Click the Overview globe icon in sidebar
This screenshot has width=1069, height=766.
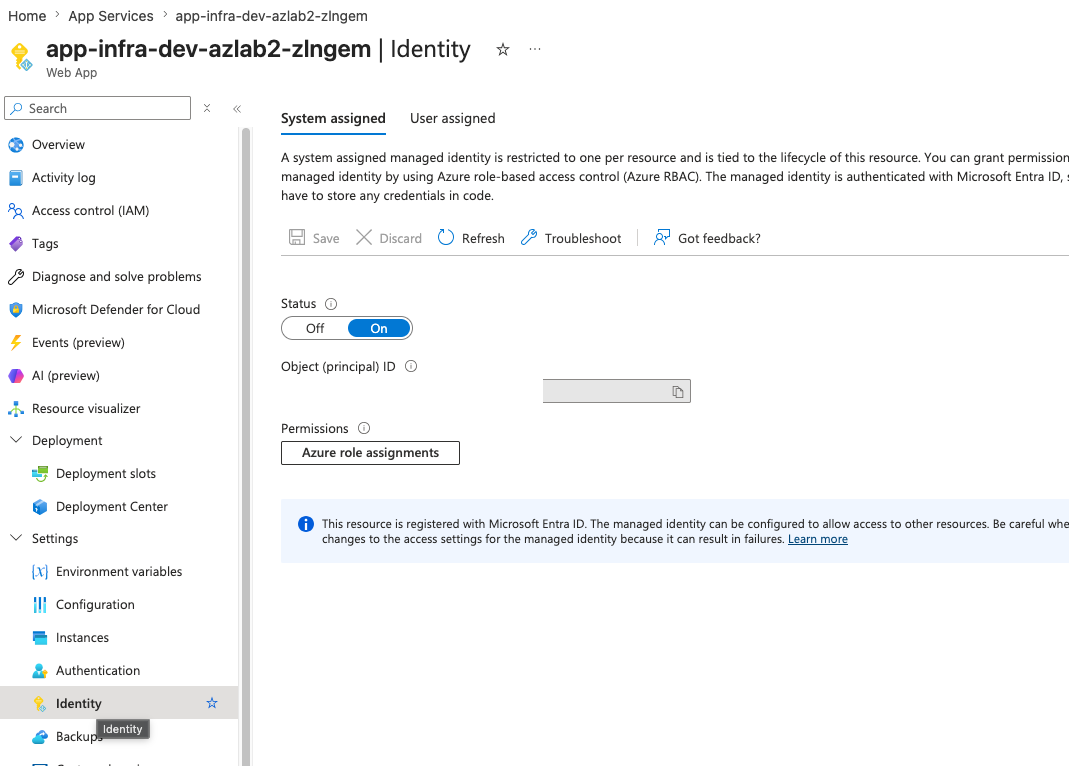(16, 144)
